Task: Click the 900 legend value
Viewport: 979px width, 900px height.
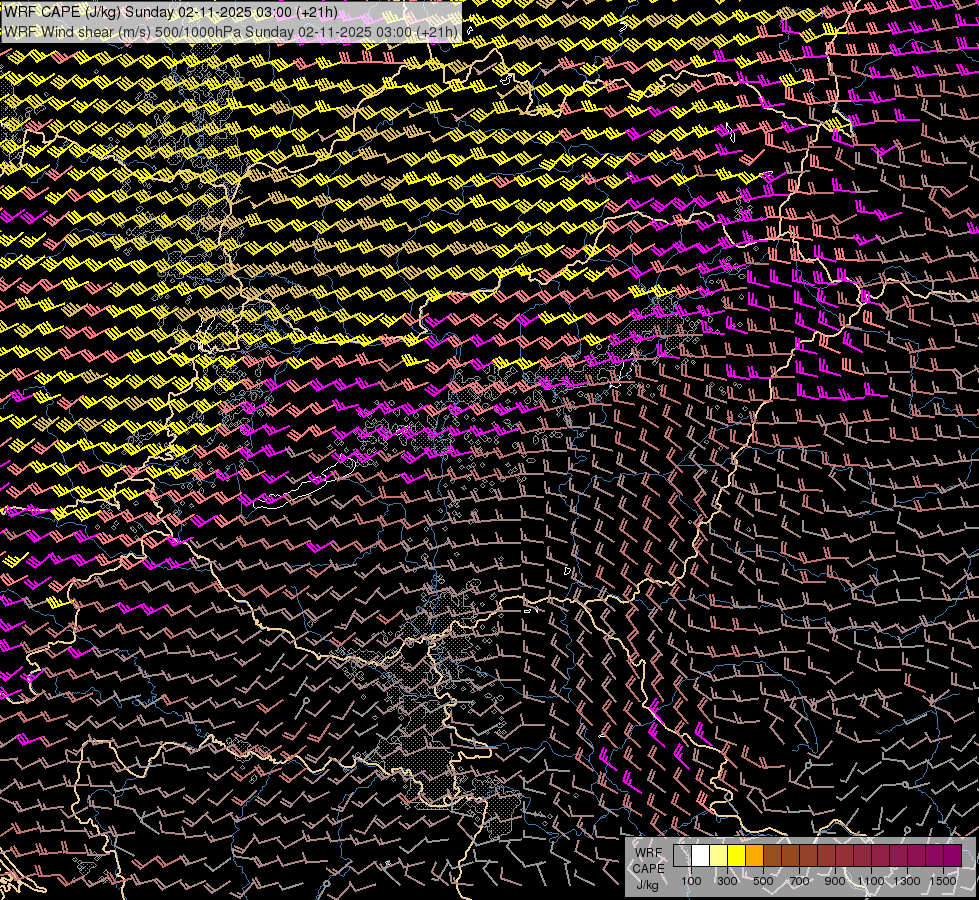Action: coord(835,881)
